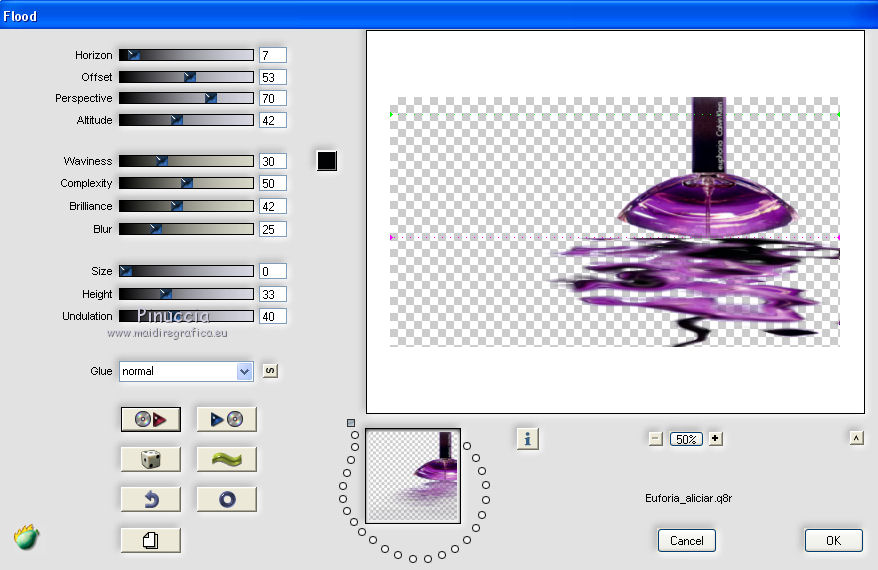Image resolution: width=878 pixels, height=570 pixels.
Task: Click the Complexity value field showing 50
Action: pos(273,184)
